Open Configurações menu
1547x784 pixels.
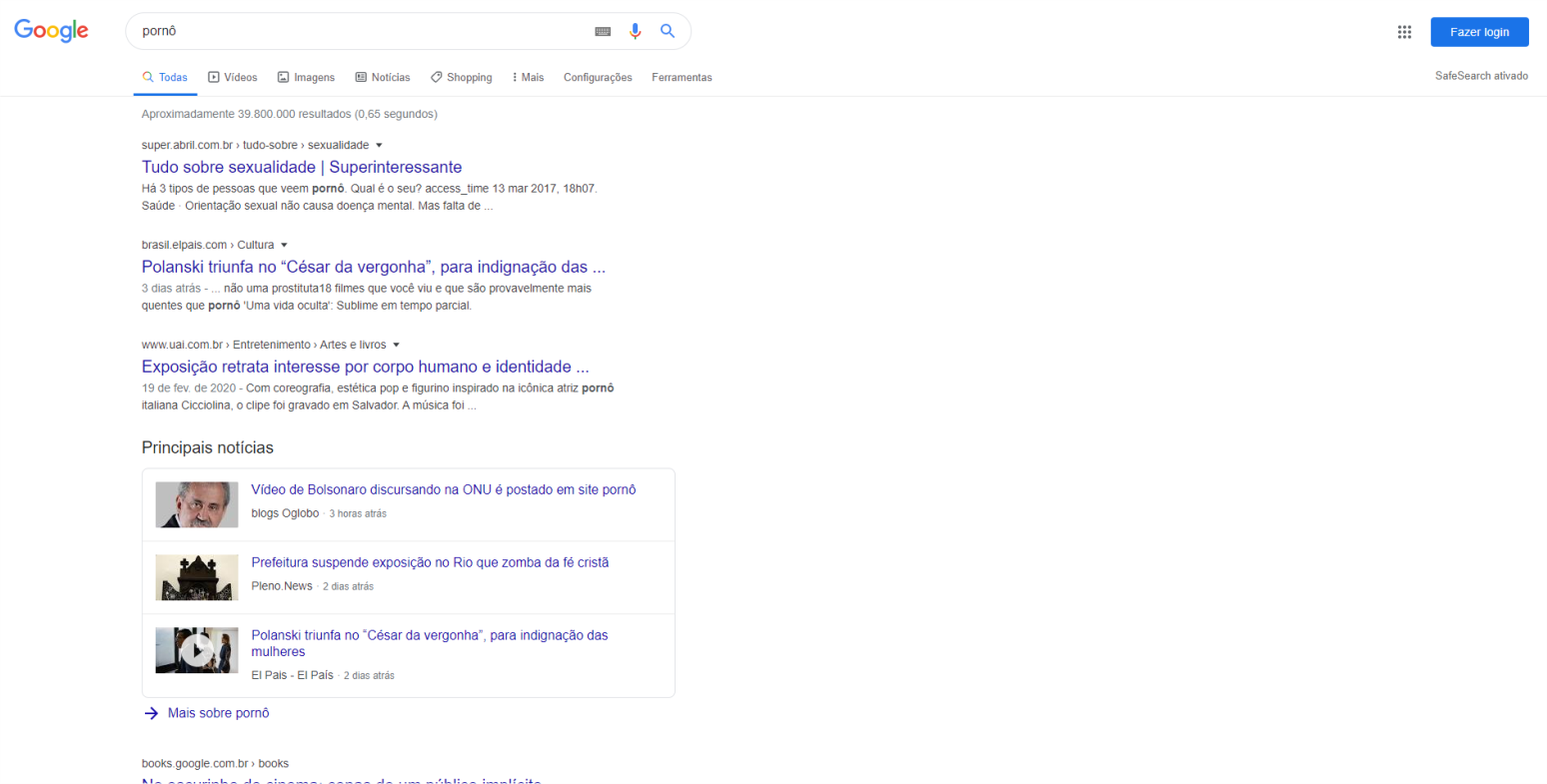[598, 77]
